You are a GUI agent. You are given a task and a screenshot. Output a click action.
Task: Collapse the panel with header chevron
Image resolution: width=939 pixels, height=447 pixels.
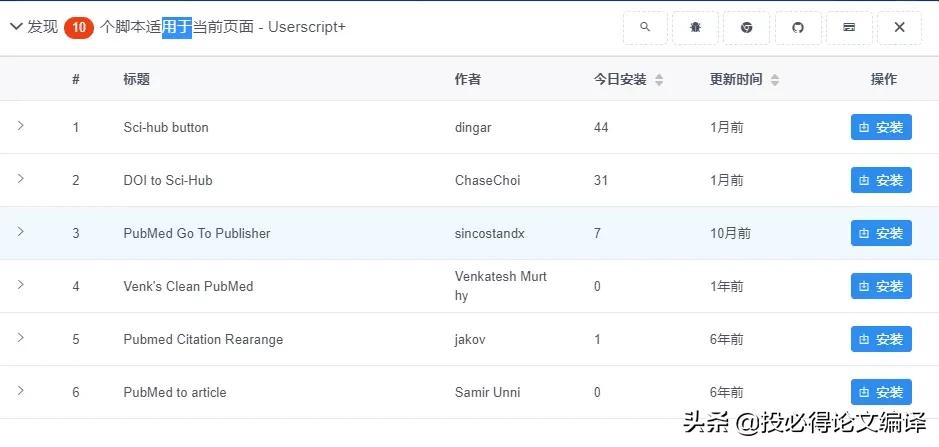(x=15, y=27)
